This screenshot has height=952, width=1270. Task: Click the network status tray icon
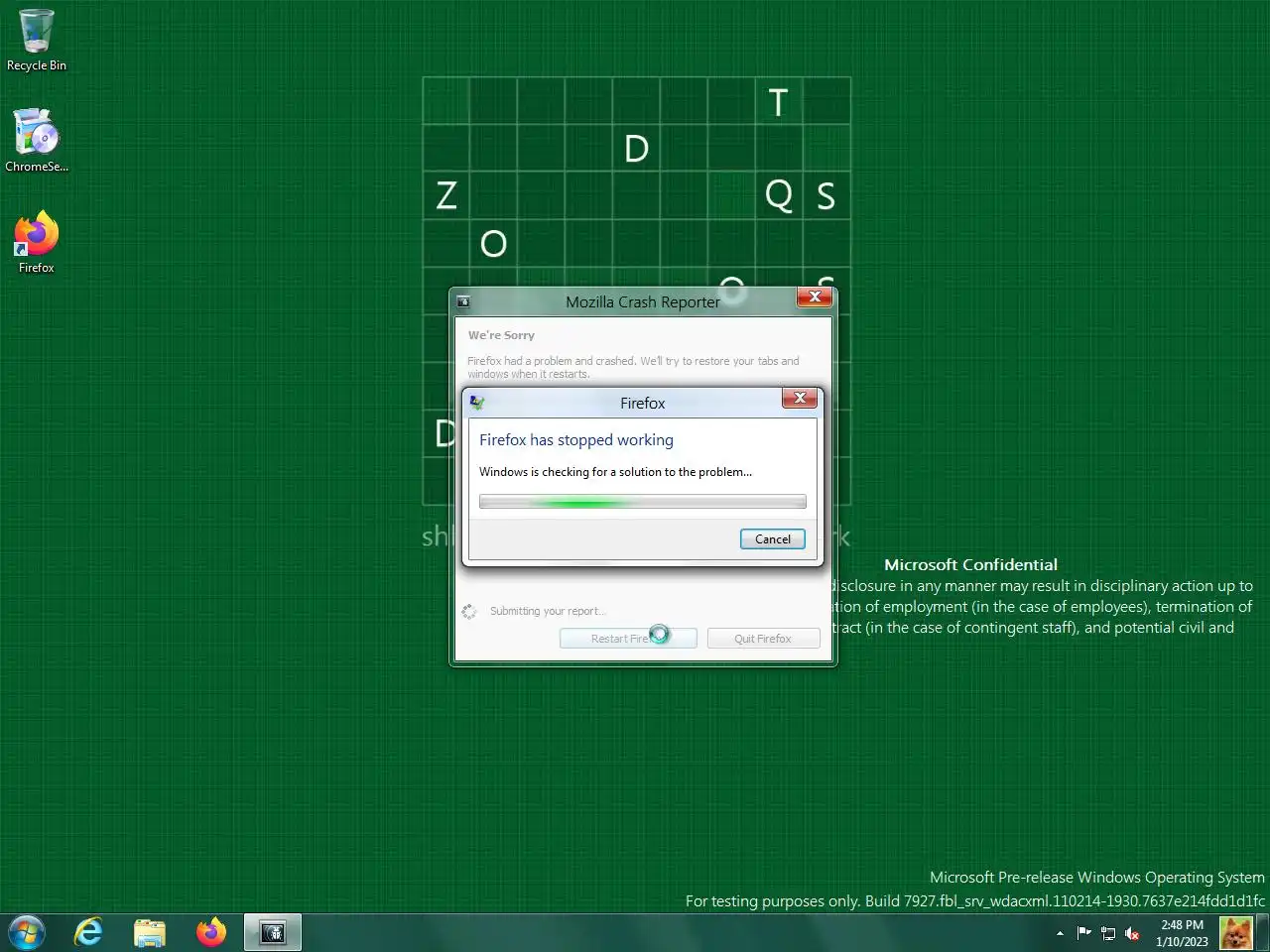point(1108,933)
